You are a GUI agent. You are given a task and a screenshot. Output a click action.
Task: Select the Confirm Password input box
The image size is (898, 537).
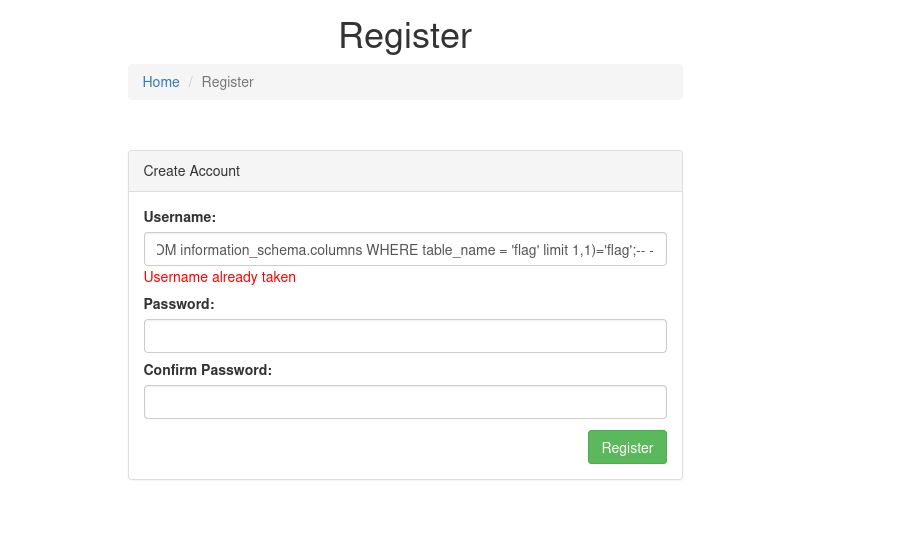coord(405,402)
